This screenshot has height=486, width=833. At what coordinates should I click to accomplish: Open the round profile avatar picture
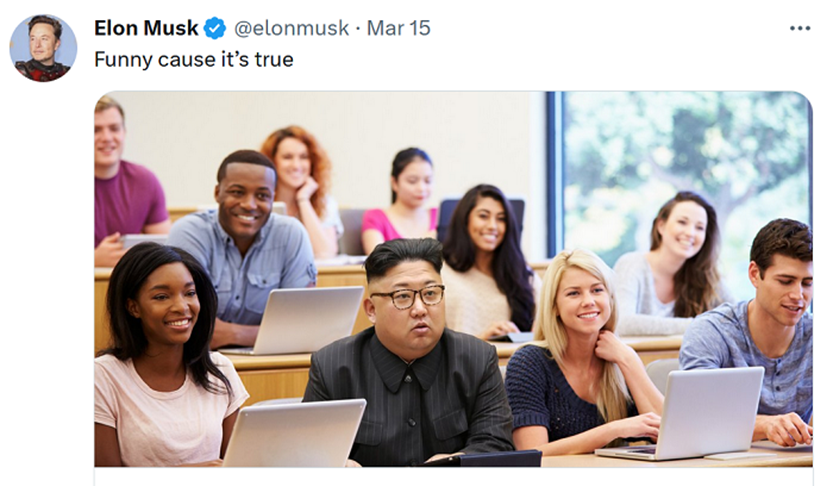tap(43, 48)
